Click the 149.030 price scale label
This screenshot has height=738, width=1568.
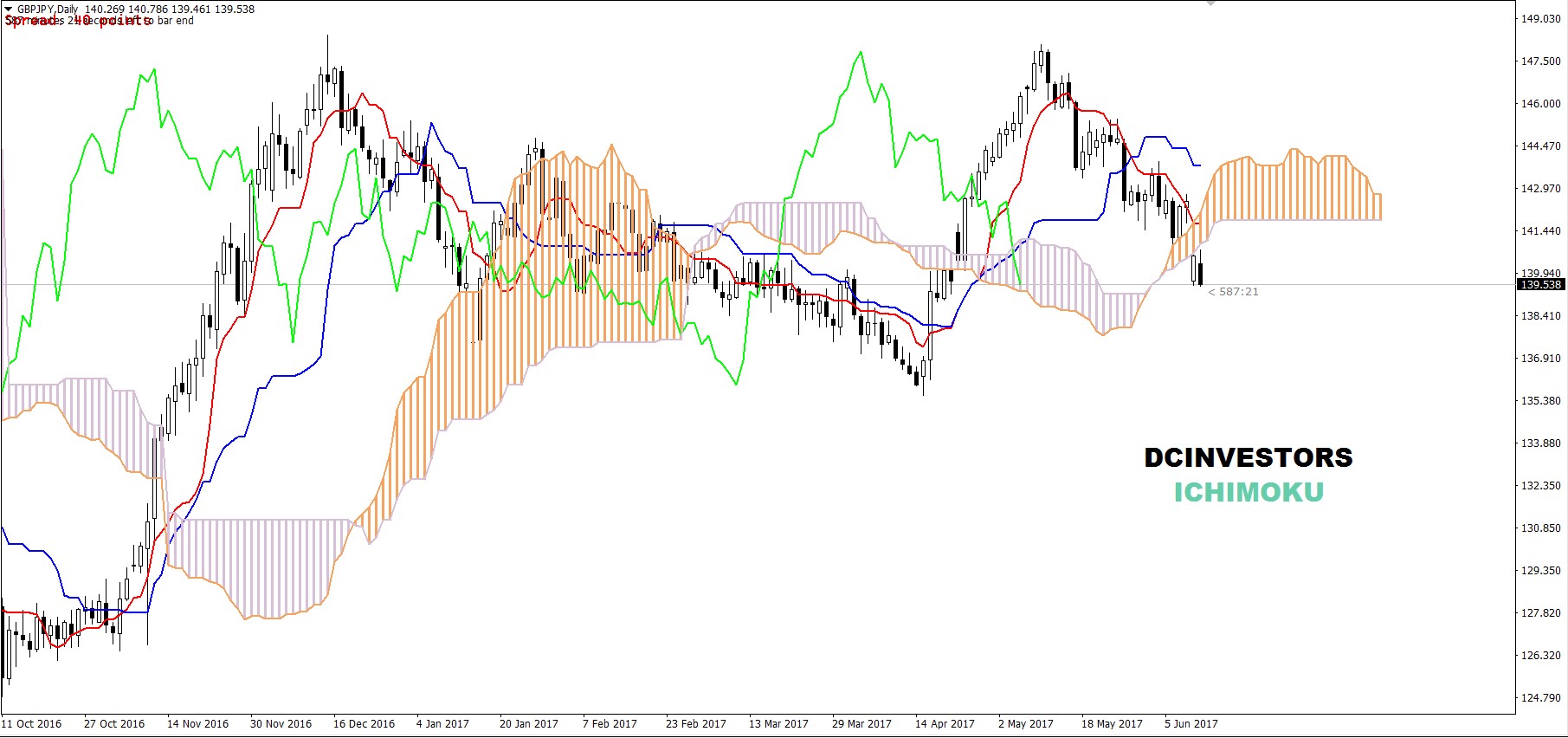click(x=1541, y=19)
